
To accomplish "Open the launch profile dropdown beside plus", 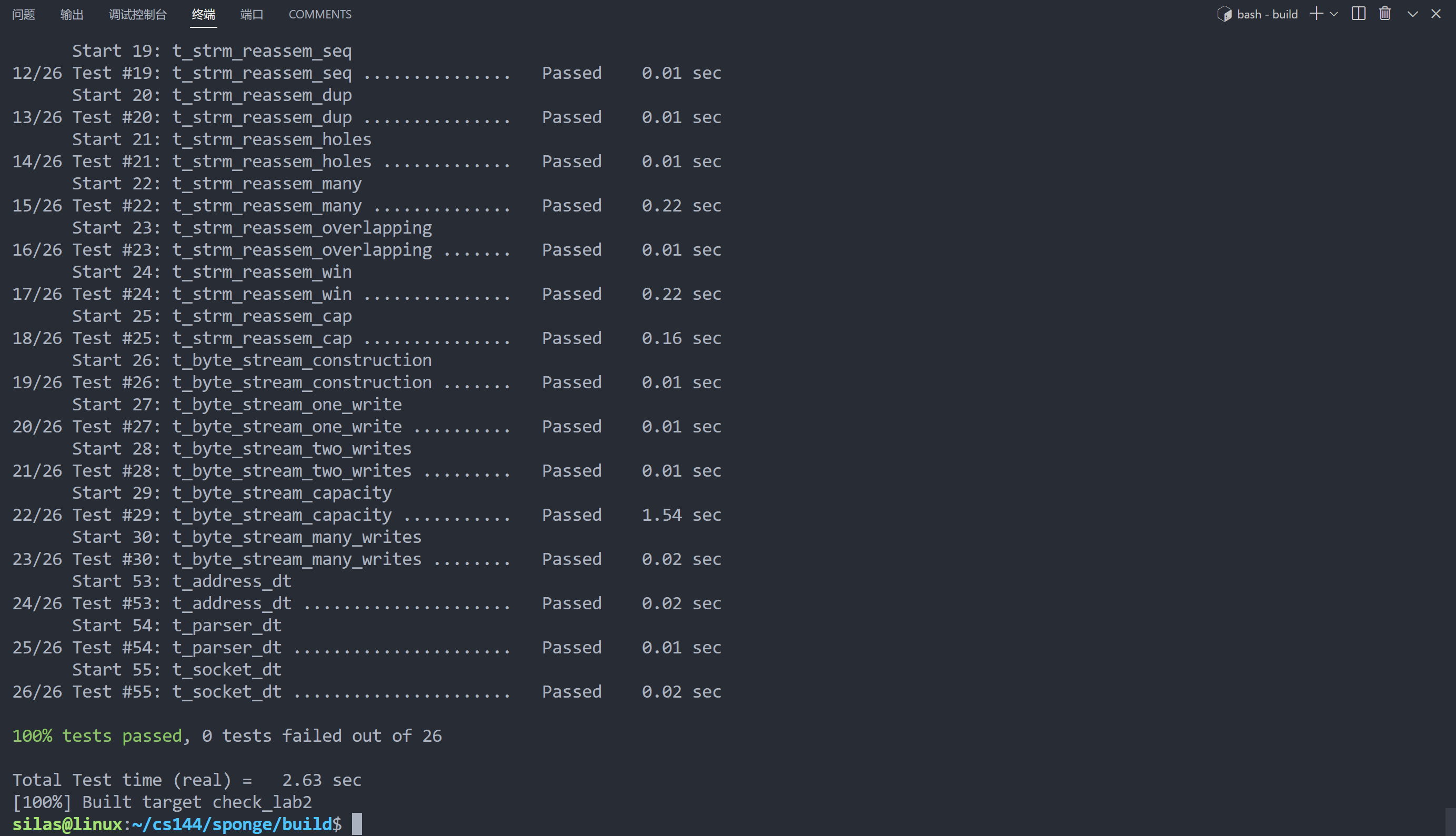I will coord(1334,14).
